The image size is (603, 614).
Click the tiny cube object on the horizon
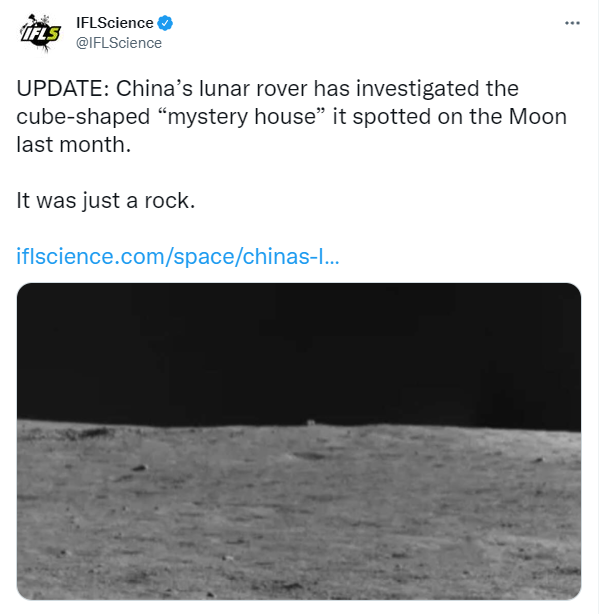click(x=311, y=422)
